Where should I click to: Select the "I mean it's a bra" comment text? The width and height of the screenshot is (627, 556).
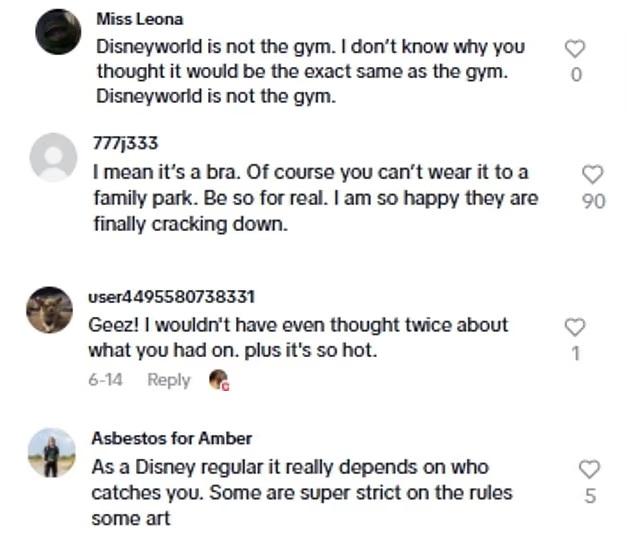click(x=314, y=197)
